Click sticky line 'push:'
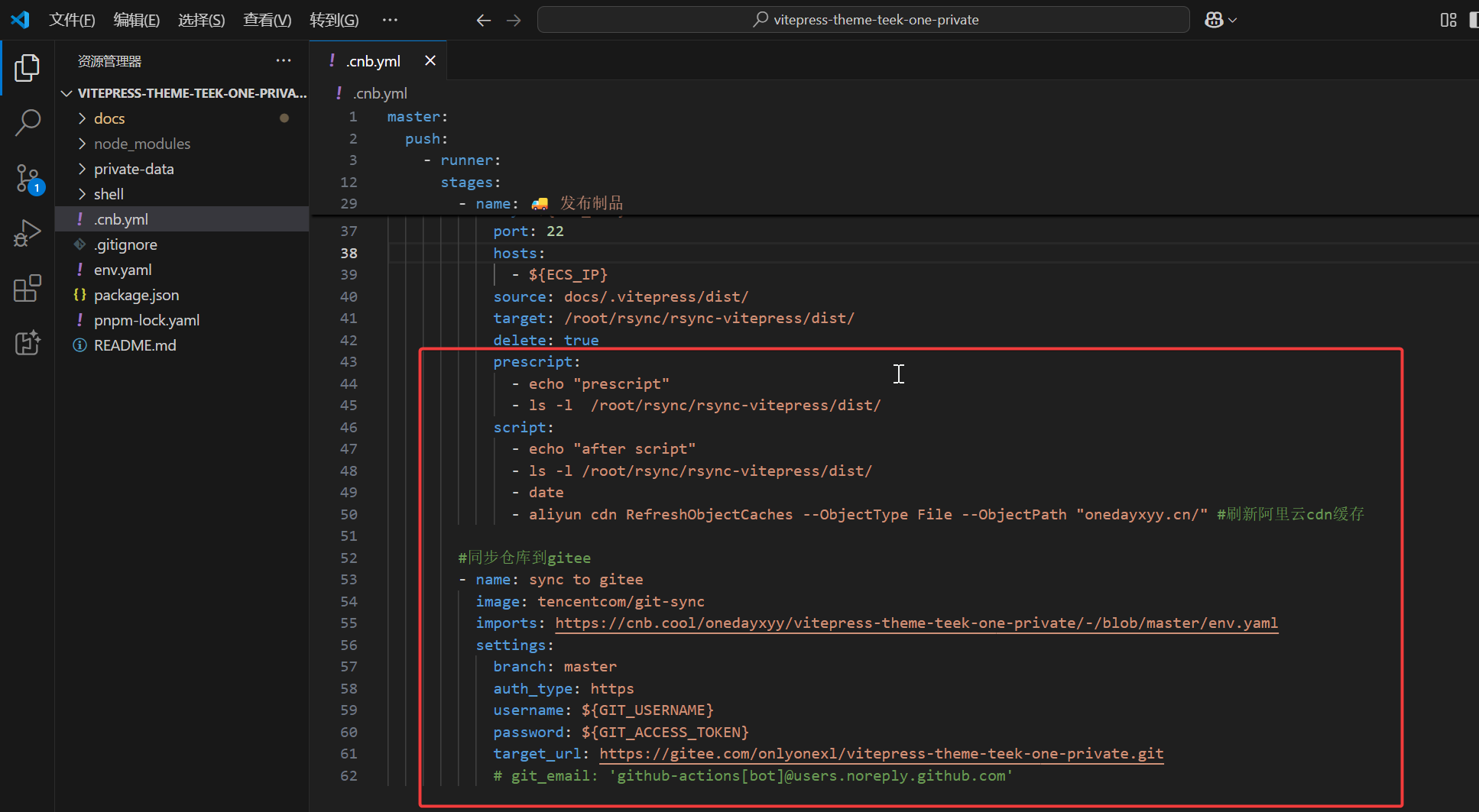The width and height of the screenshot is (1479, 812). [427, 139]
